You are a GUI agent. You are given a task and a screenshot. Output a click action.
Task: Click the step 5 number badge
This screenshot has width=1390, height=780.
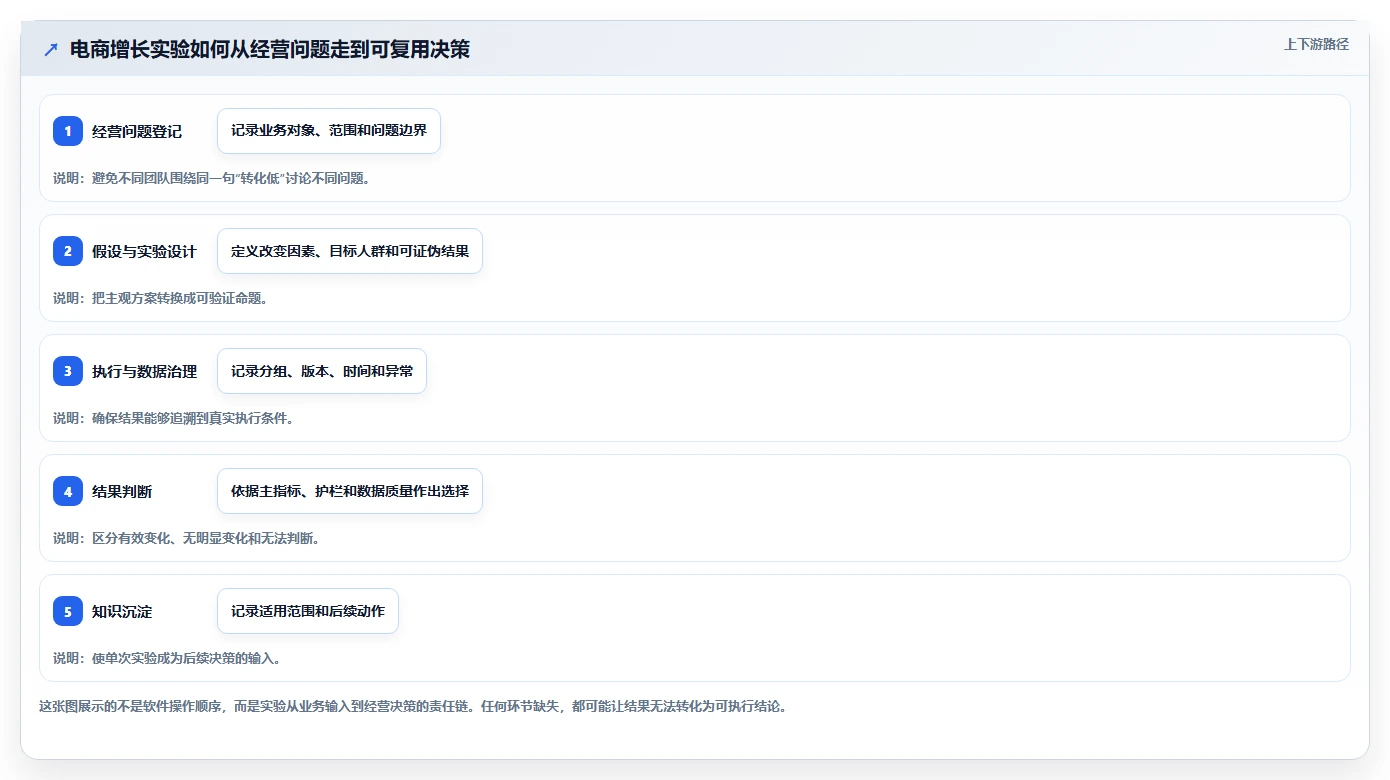pyautogui.click(x=68, y=611)
